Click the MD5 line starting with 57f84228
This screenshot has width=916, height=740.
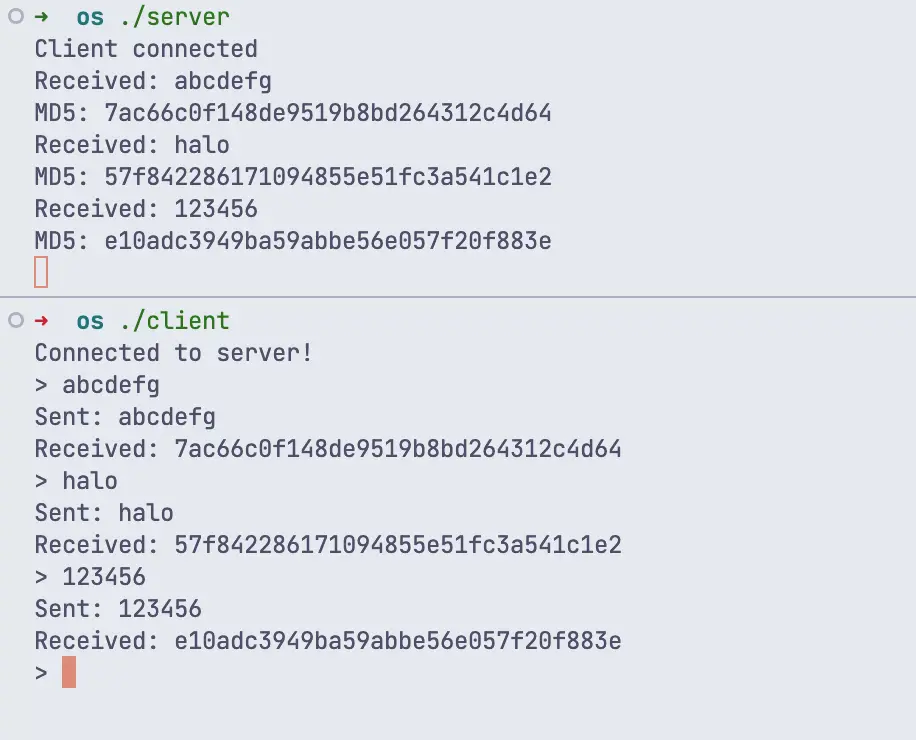pos(293,177)
